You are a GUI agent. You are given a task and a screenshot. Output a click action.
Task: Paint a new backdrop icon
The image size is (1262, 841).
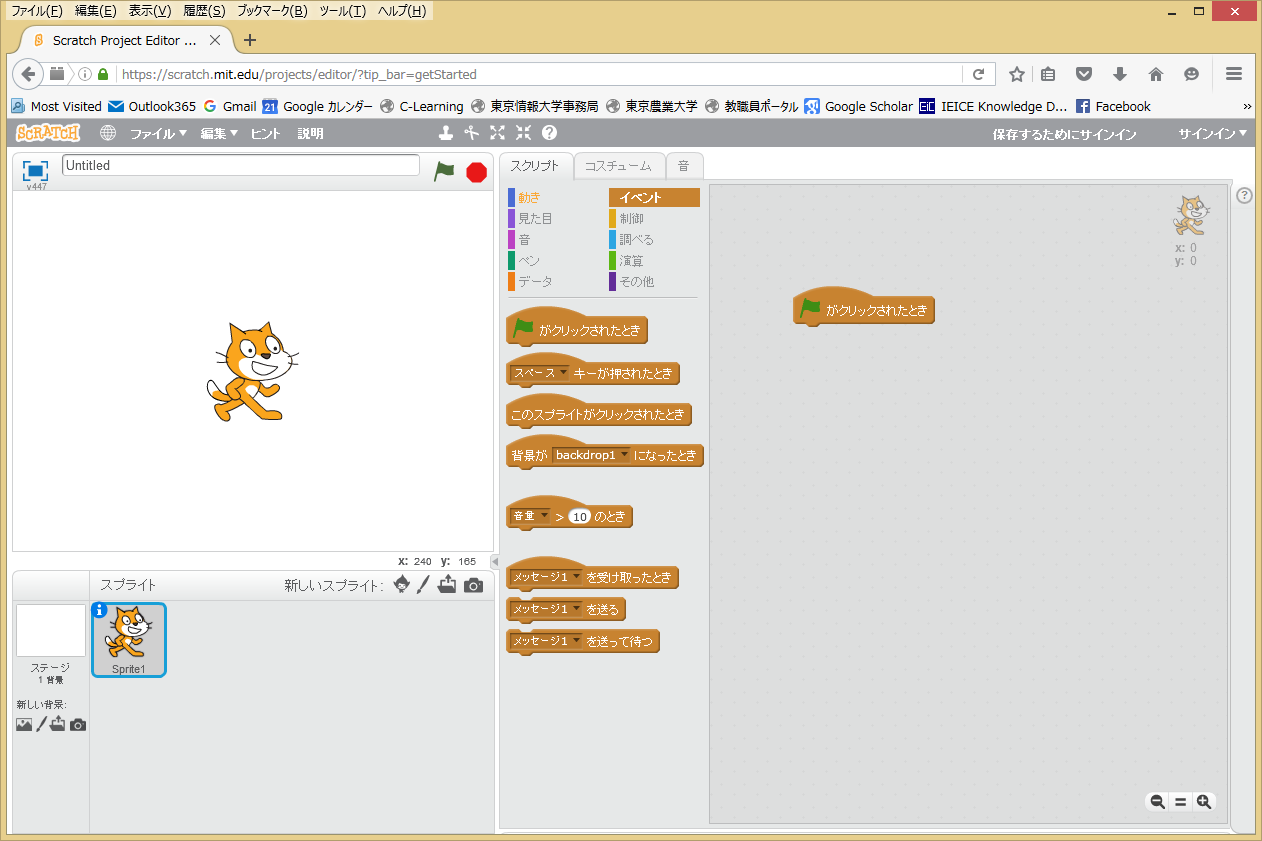(x=42, y=725)
